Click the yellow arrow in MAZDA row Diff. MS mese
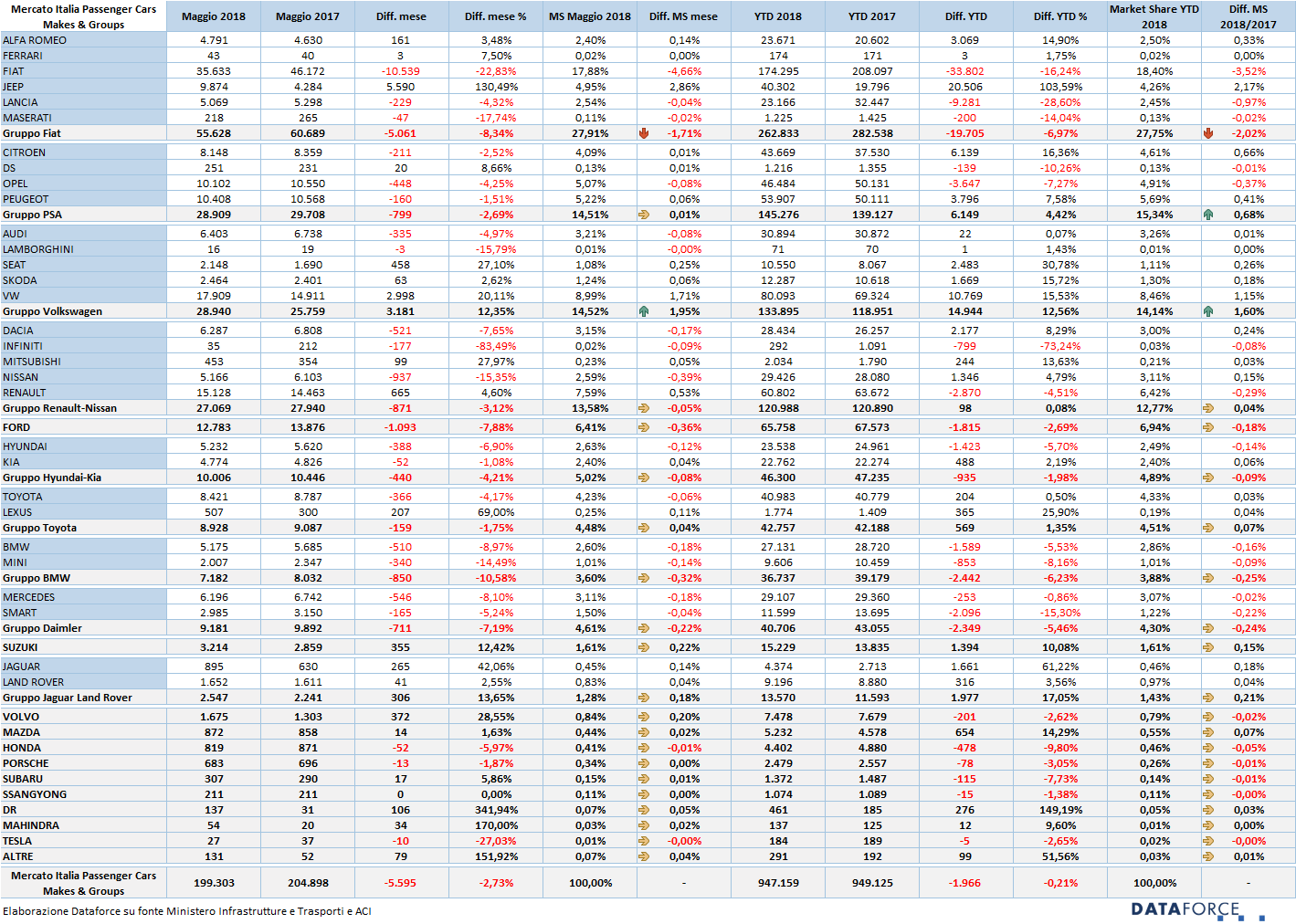Screen dimensions: 1296x924 [644, 732]
